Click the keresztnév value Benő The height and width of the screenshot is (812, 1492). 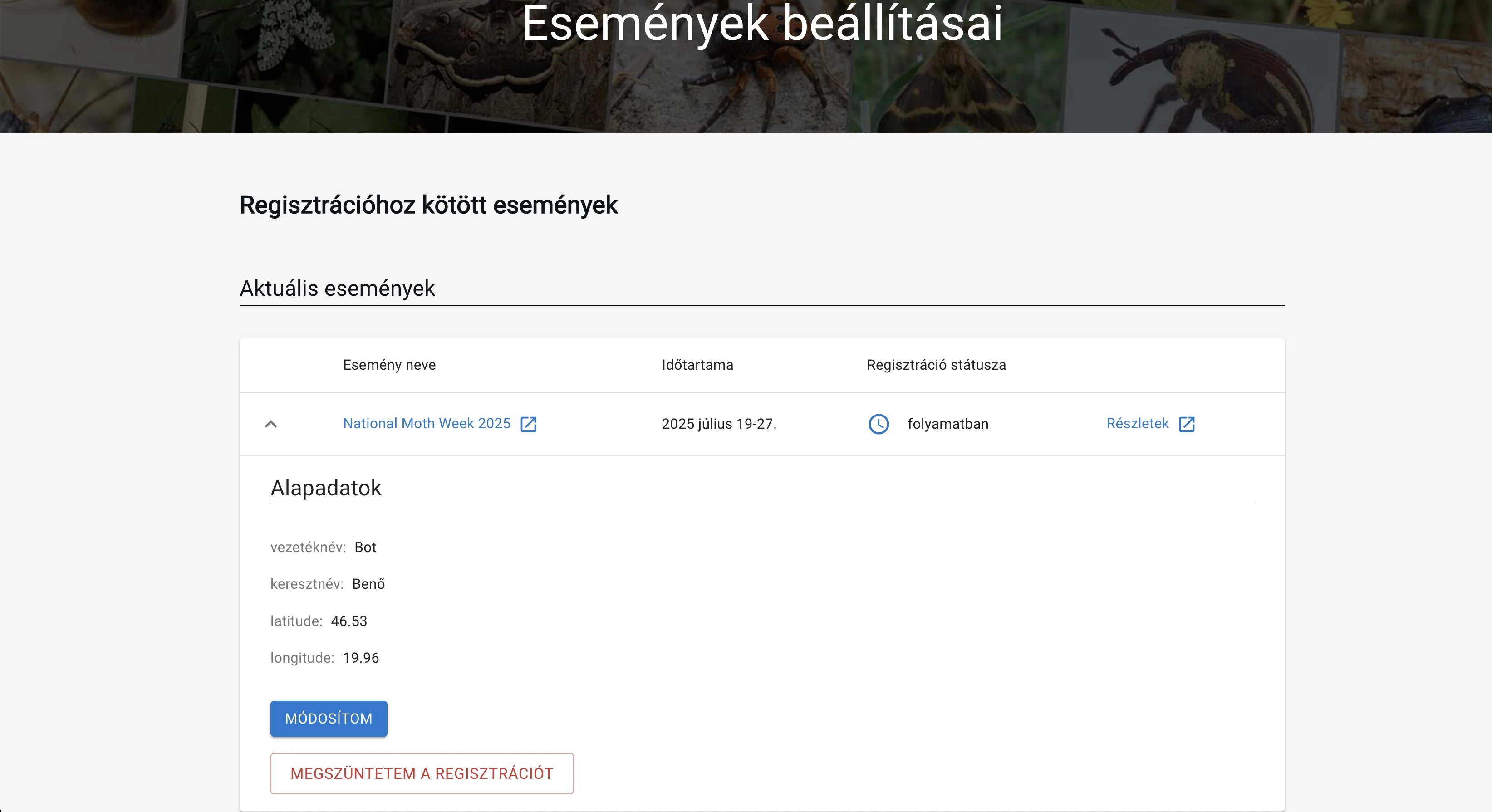[368, 584]
